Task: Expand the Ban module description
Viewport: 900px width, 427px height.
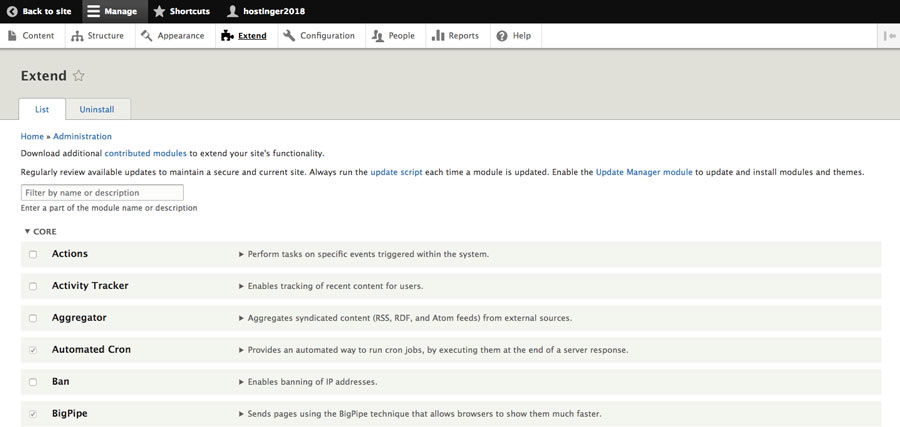Action: pyautogui.click(x=241, y=382)
